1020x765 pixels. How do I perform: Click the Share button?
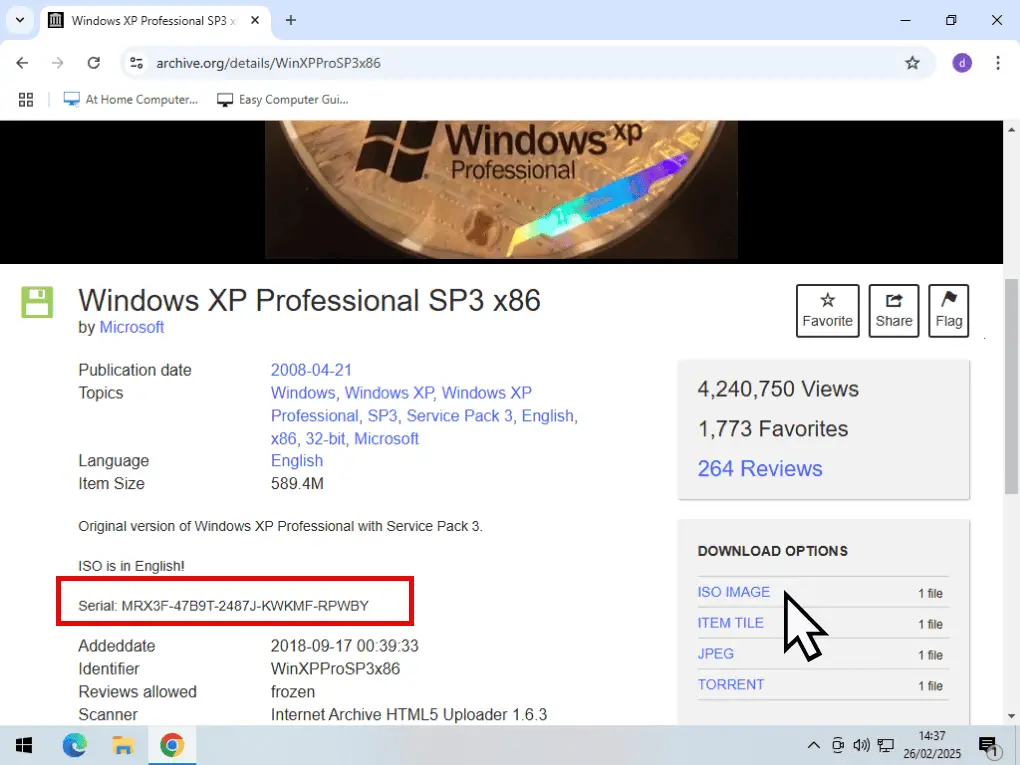[894, 310]
